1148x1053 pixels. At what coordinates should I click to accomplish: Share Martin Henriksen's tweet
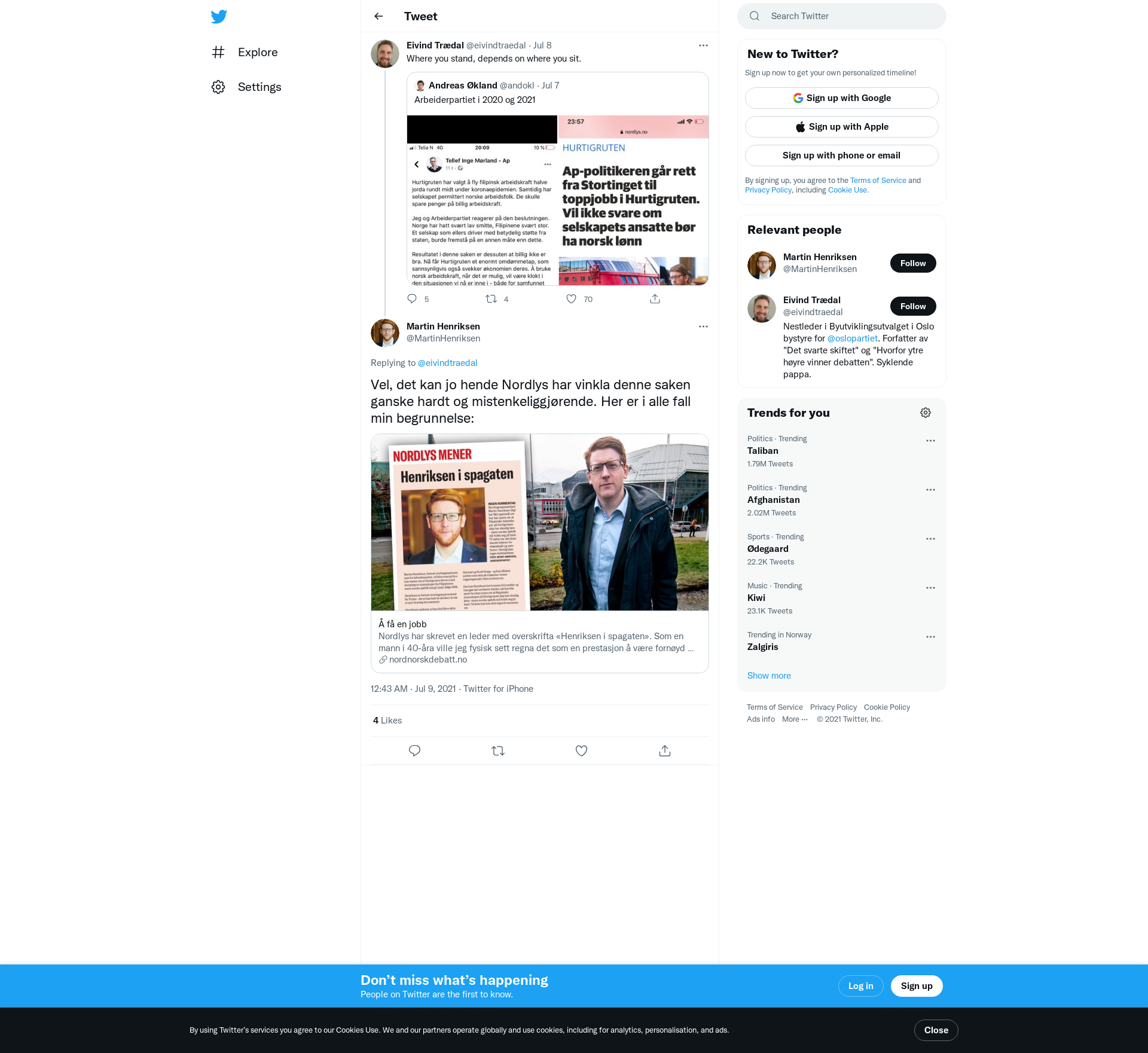(x=664, y=750)
